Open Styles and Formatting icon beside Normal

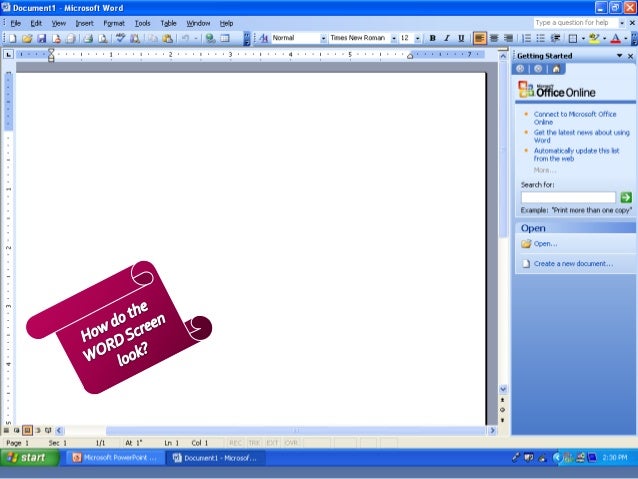point(263,38)
